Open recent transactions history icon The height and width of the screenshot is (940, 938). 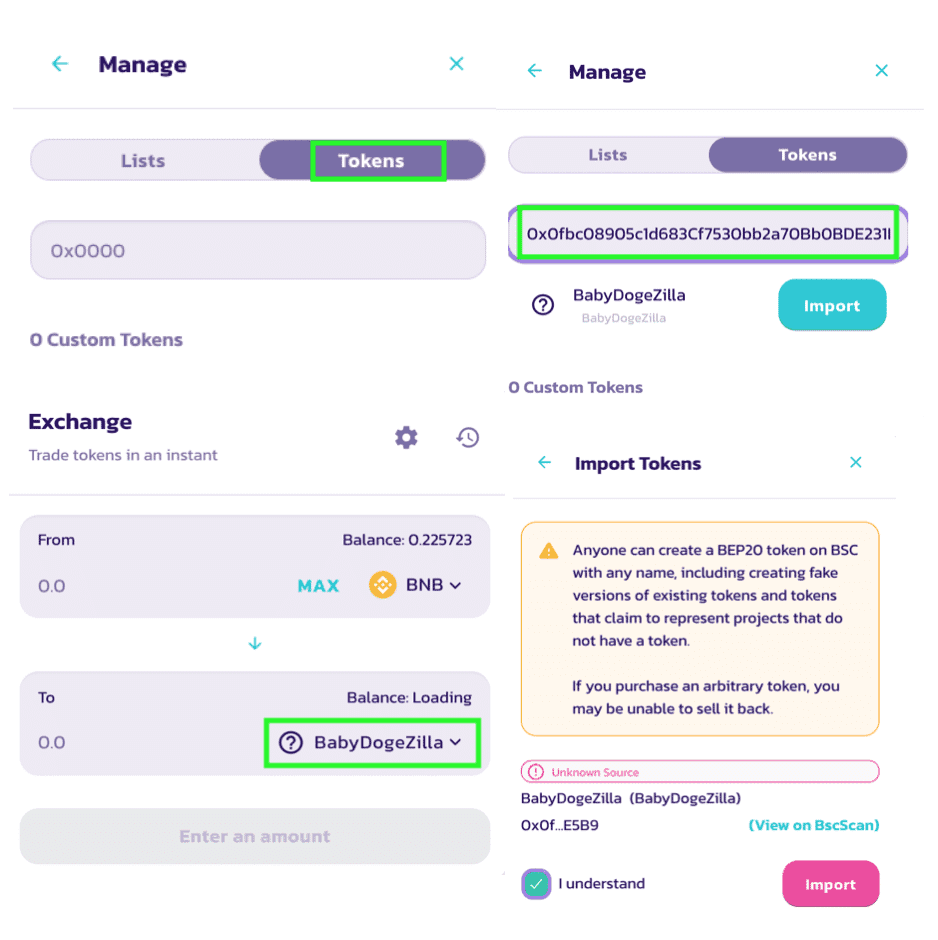(x=468, y=437)
